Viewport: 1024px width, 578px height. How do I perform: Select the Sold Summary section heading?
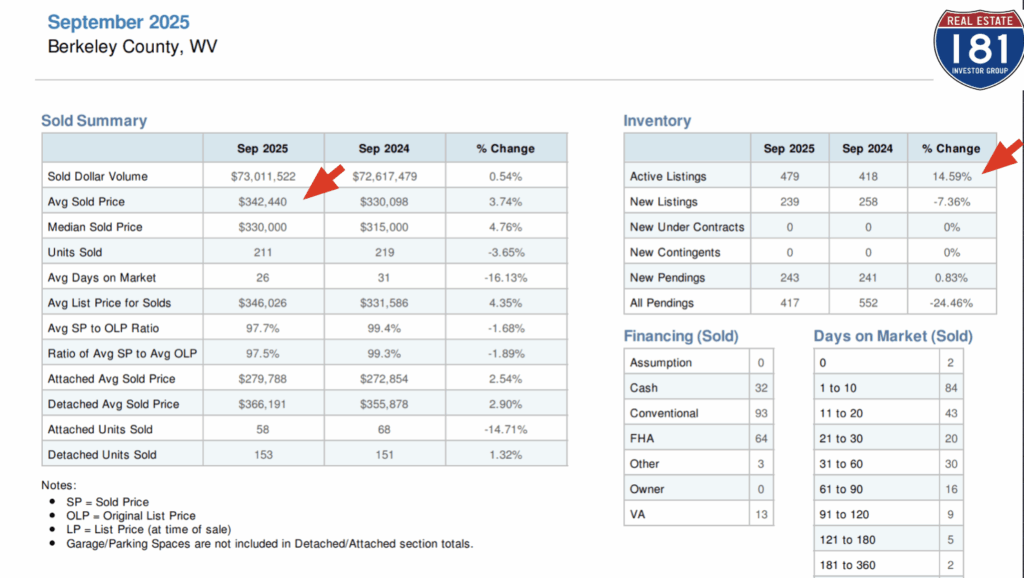94,121
